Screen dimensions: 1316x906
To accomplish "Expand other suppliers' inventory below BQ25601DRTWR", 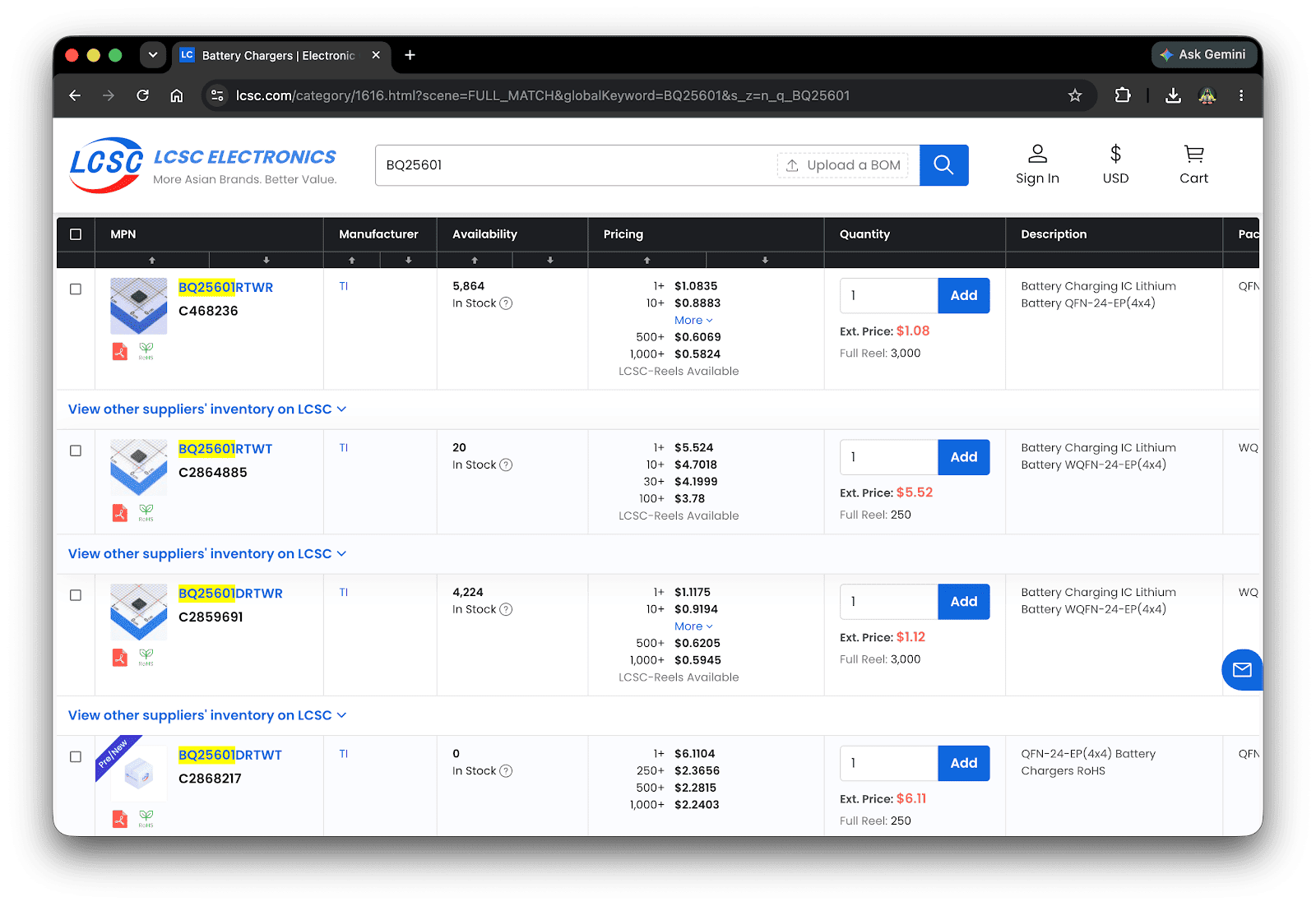I will point(207,715).
